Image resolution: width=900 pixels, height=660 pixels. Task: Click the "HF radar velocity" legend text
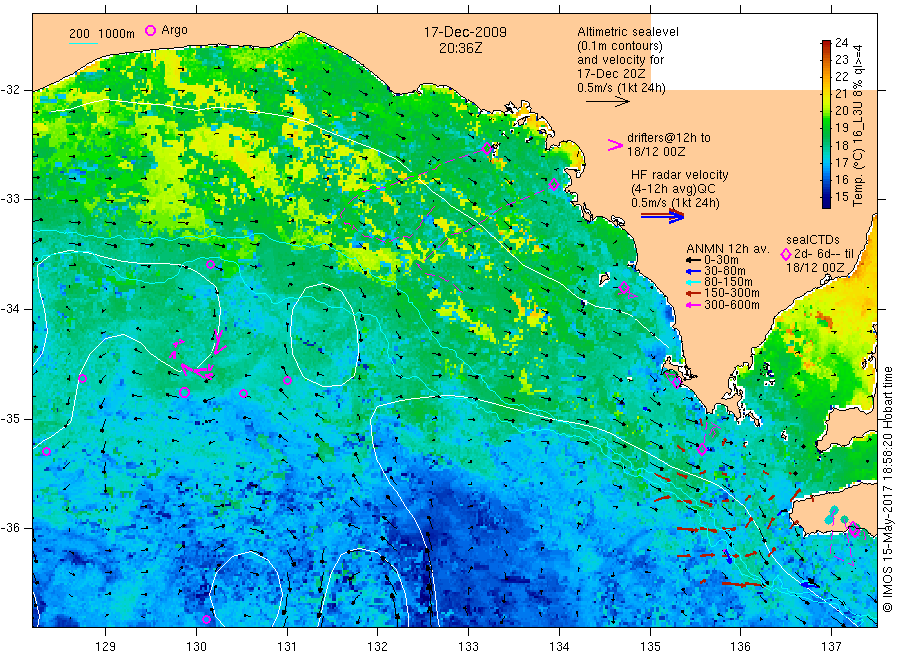(680, 174)
